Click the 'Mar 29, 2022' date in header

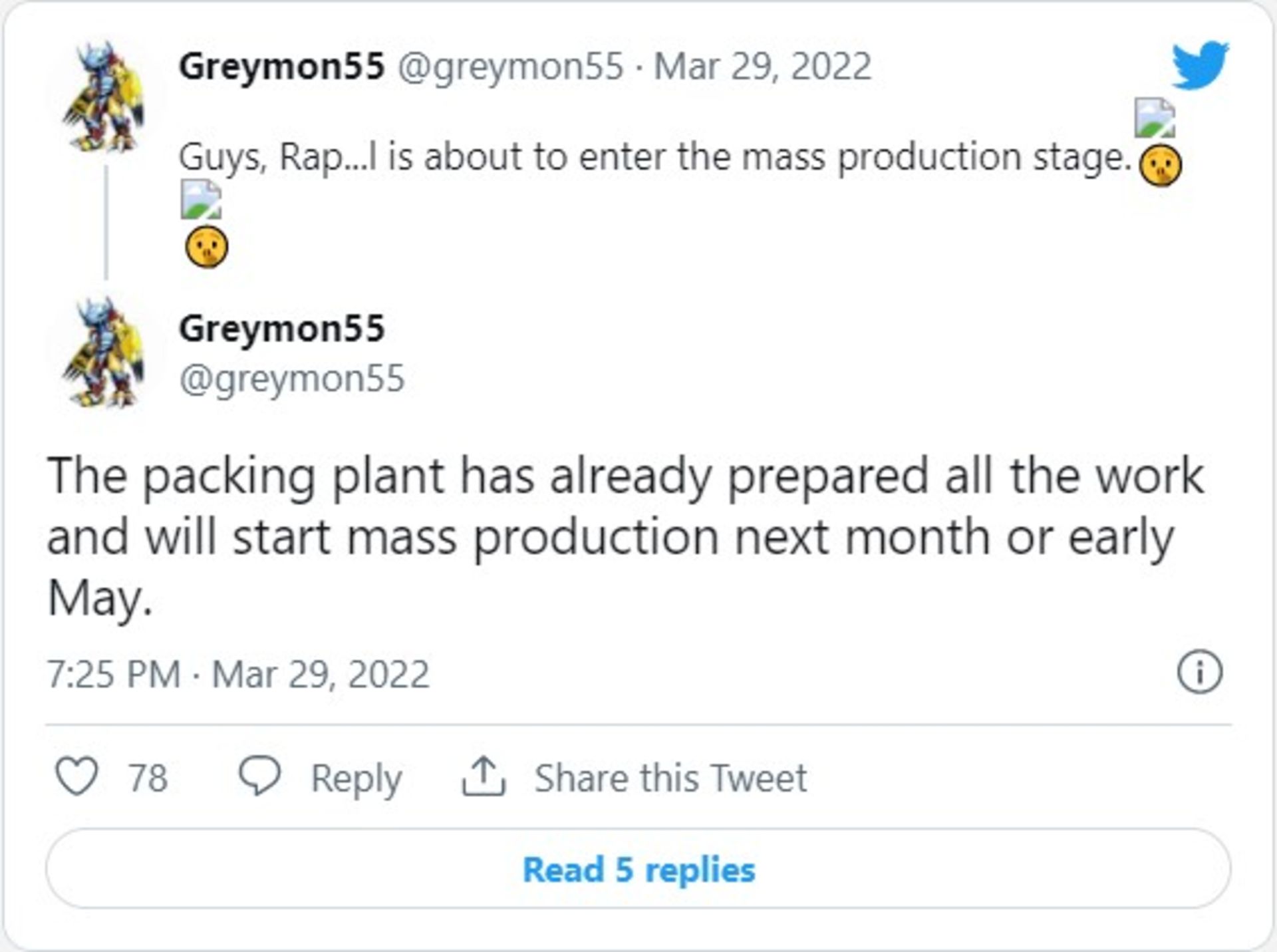tap(762, 67)
